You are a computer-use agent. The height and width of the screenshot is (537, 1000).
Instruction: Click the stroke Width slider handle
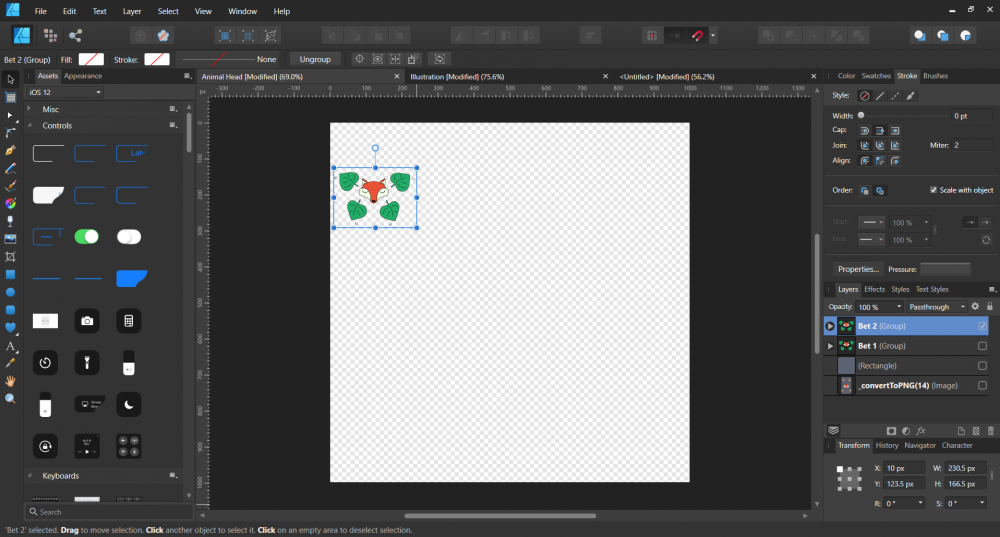tap(861, 116)
